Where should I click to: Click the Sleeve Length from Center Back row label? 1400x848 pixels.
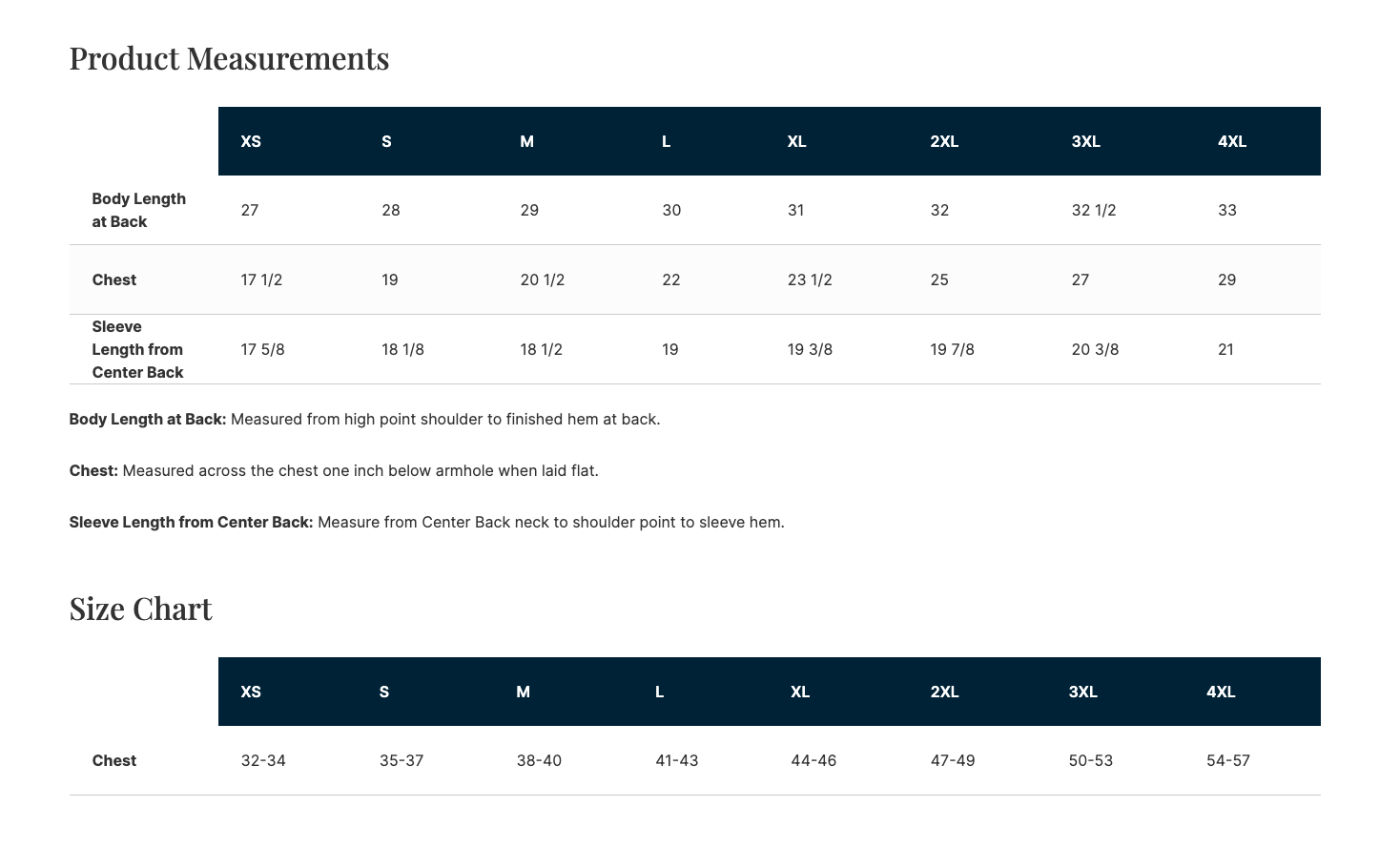pos(137,349)
